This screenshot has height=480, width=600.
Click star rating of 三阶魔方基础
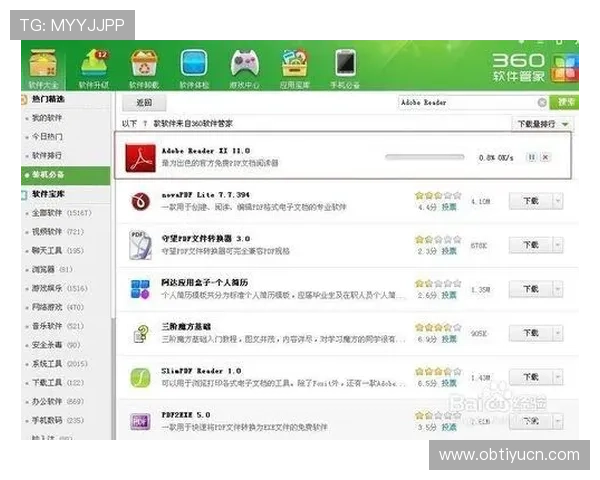(438, 328)
